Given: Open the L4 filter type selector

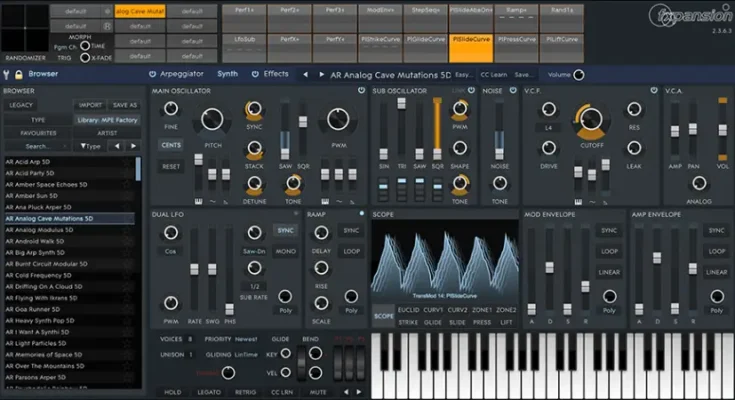Looking at the screenshot, I should [x=547, y=129].
